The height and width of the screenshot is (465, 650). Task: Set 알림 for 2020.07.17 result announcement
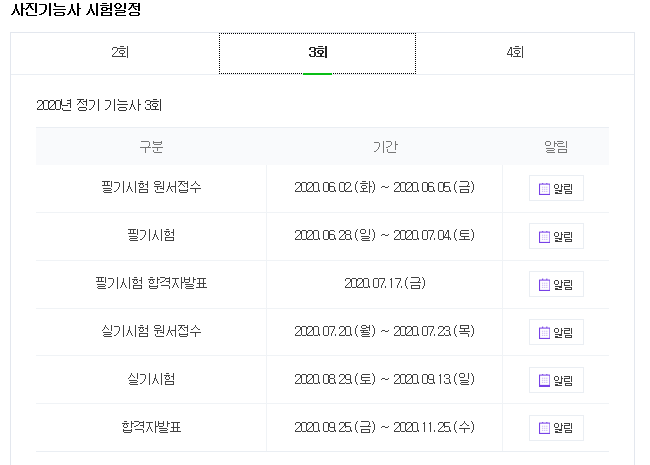point(556,284)
